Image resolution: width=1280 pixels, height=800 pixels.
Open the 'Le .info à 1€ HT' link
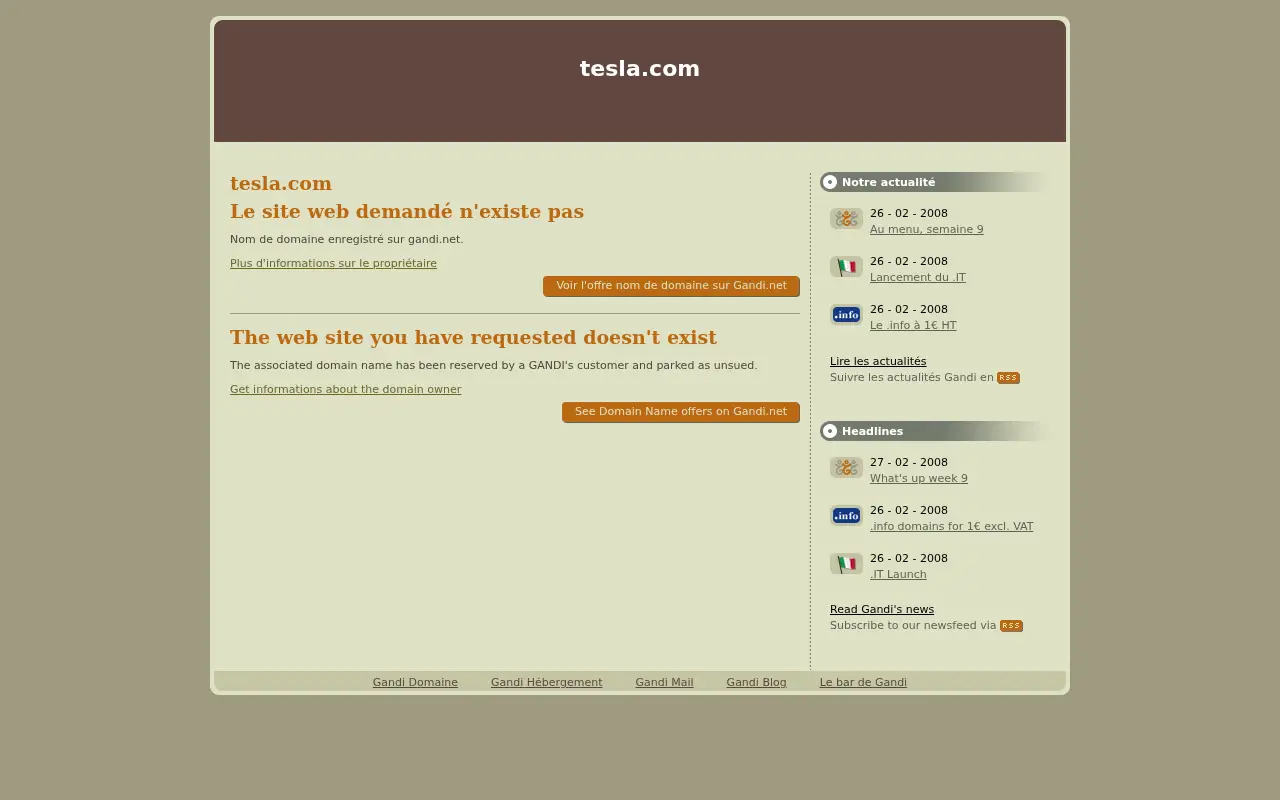pos(913,326)
